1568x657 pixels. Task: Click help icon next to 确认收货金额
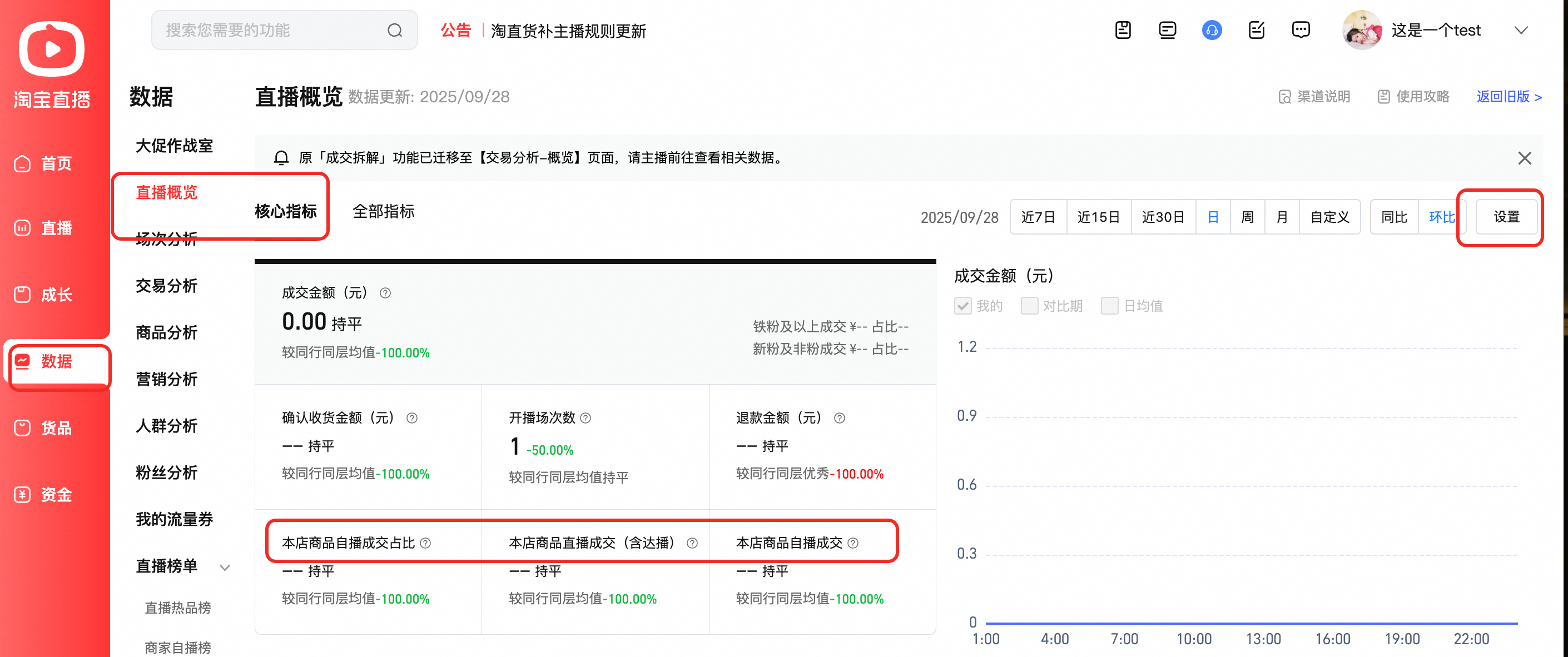pyautogui.click(x=412, y=419)
